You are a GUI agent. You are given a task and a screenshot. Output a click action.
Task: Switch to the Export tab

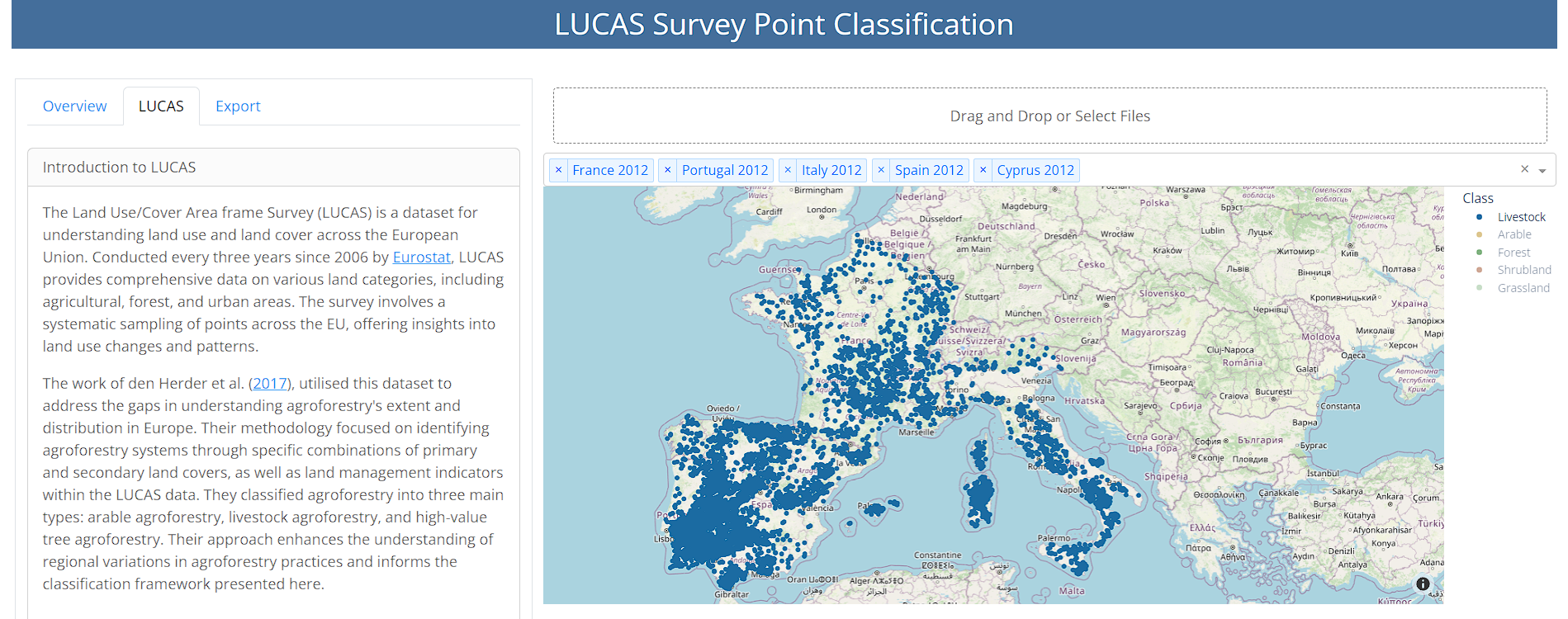pos(238,106)
